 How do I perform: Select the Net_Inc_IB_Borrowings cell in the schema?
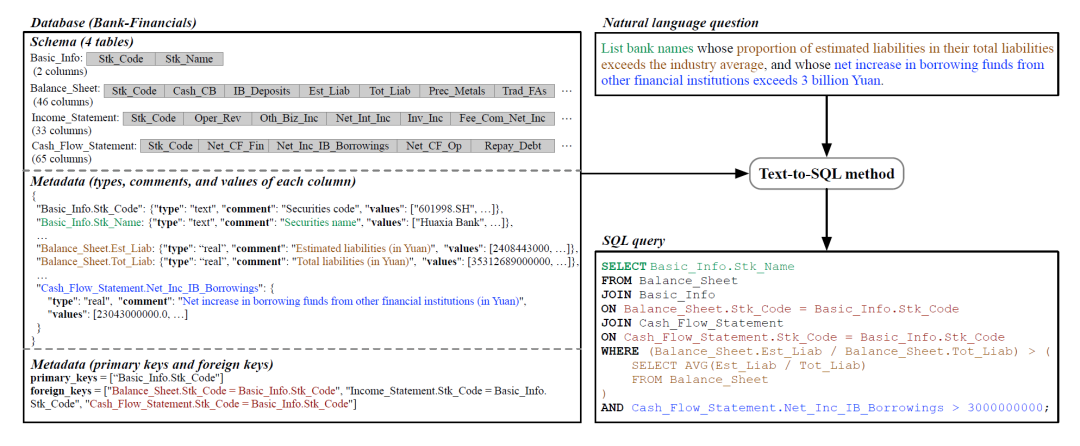(x=331, y=146)
